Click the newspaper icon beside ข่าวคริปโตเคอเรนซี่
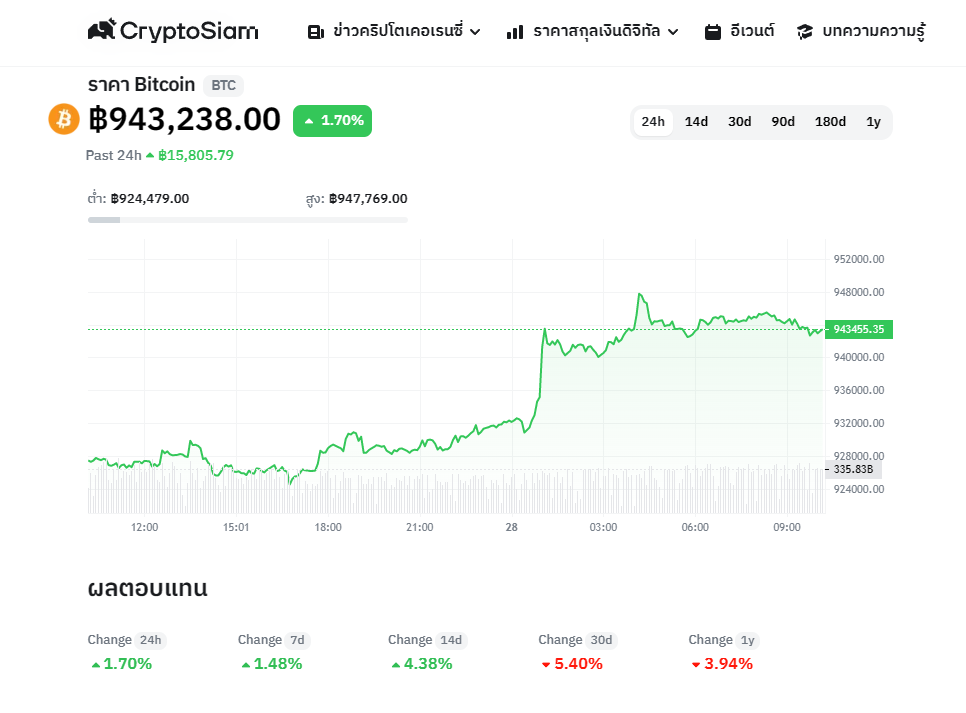Screen dimensions: 966x713 point(316,32)
